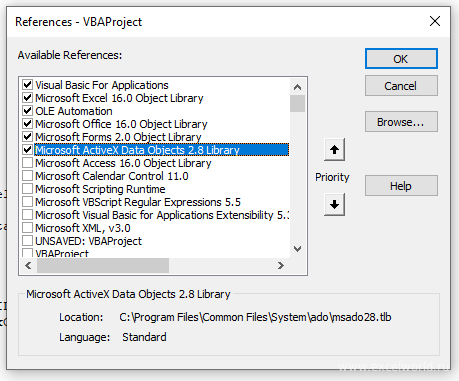Open Browse... to add a reference file
The width and height of the screenshot is (459, 381).
tap(401, 122)
